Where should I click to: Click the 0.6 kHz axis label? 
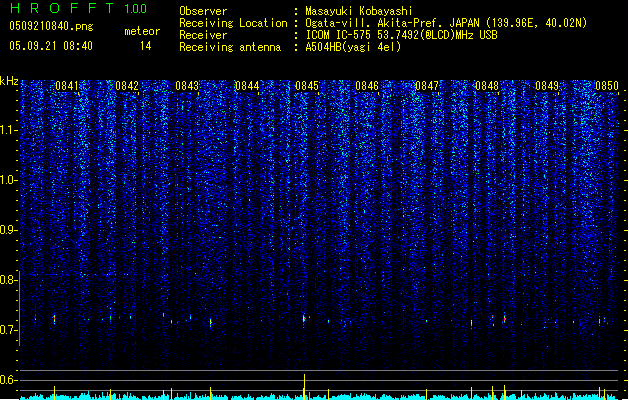(8, 380)
